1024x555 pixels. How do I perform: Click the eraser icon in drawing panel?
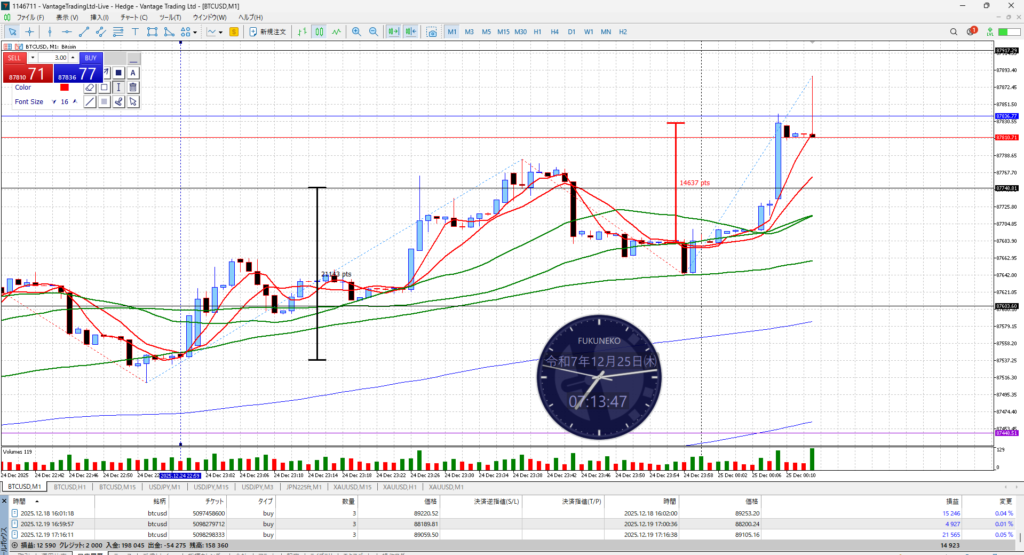pos(89,87)
